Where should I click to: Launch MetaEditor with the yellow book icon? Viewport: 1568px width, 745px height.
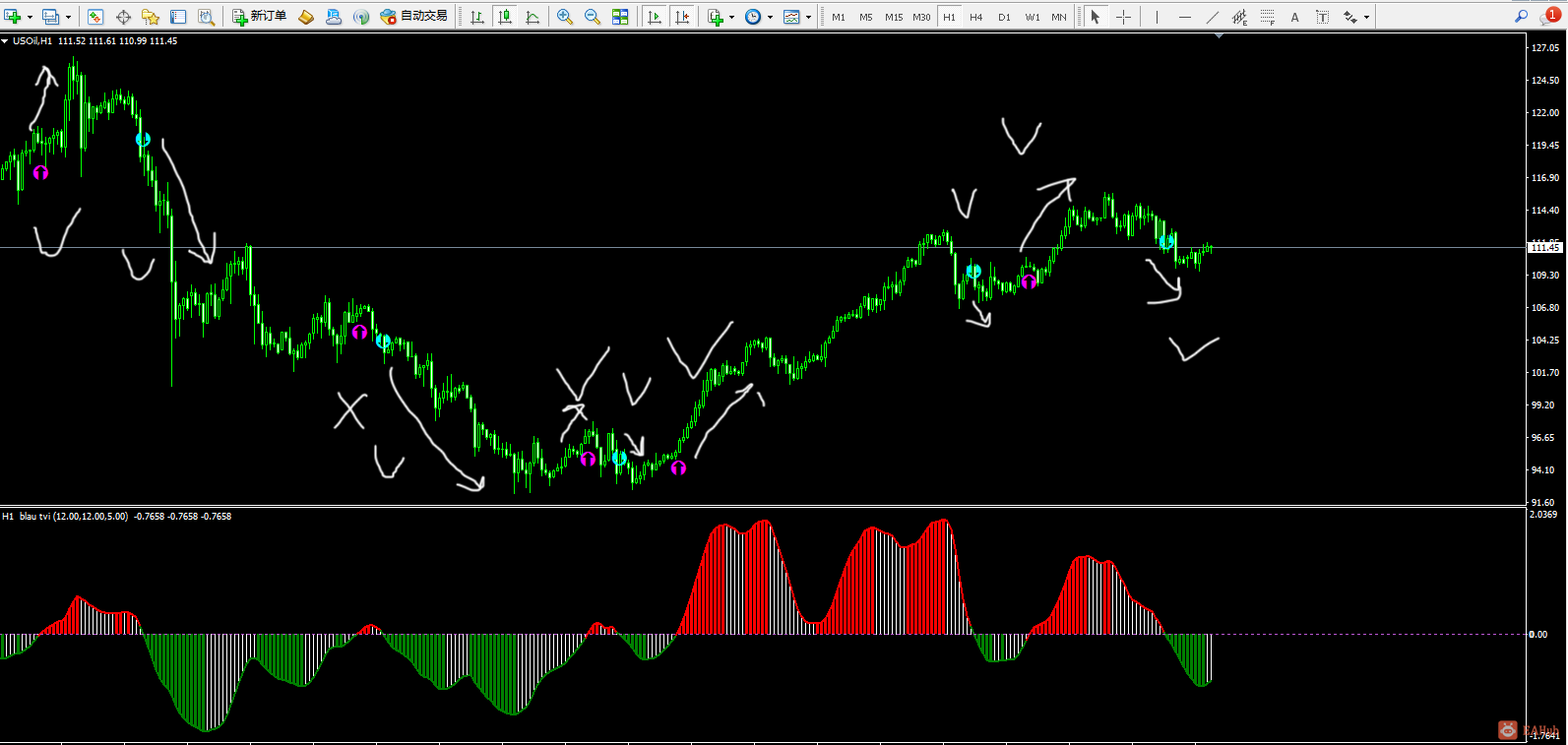coord(306,17)
